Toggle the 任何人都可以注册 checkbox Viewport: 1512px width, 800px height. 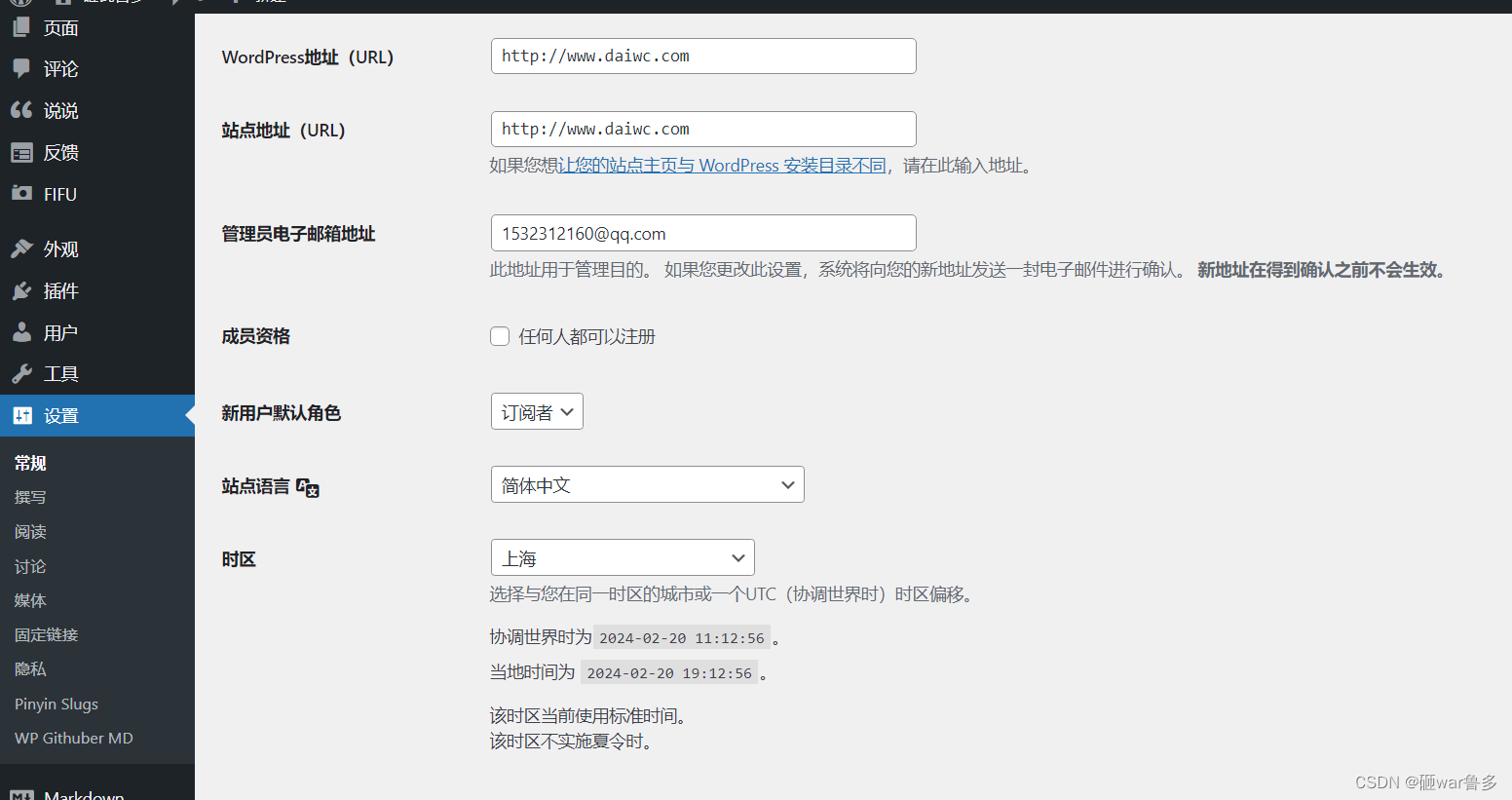[x=500, y=336]
